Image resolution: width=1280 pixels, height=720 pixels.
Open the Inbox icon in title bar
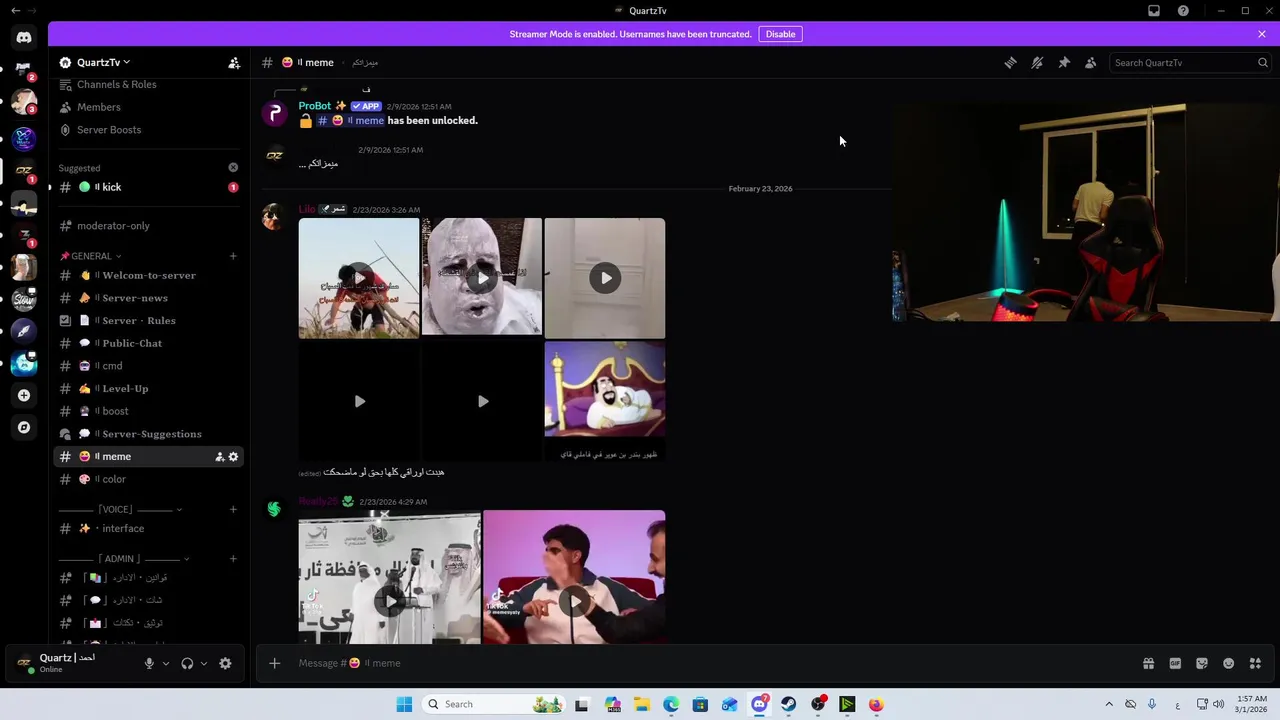[1154, 10]
